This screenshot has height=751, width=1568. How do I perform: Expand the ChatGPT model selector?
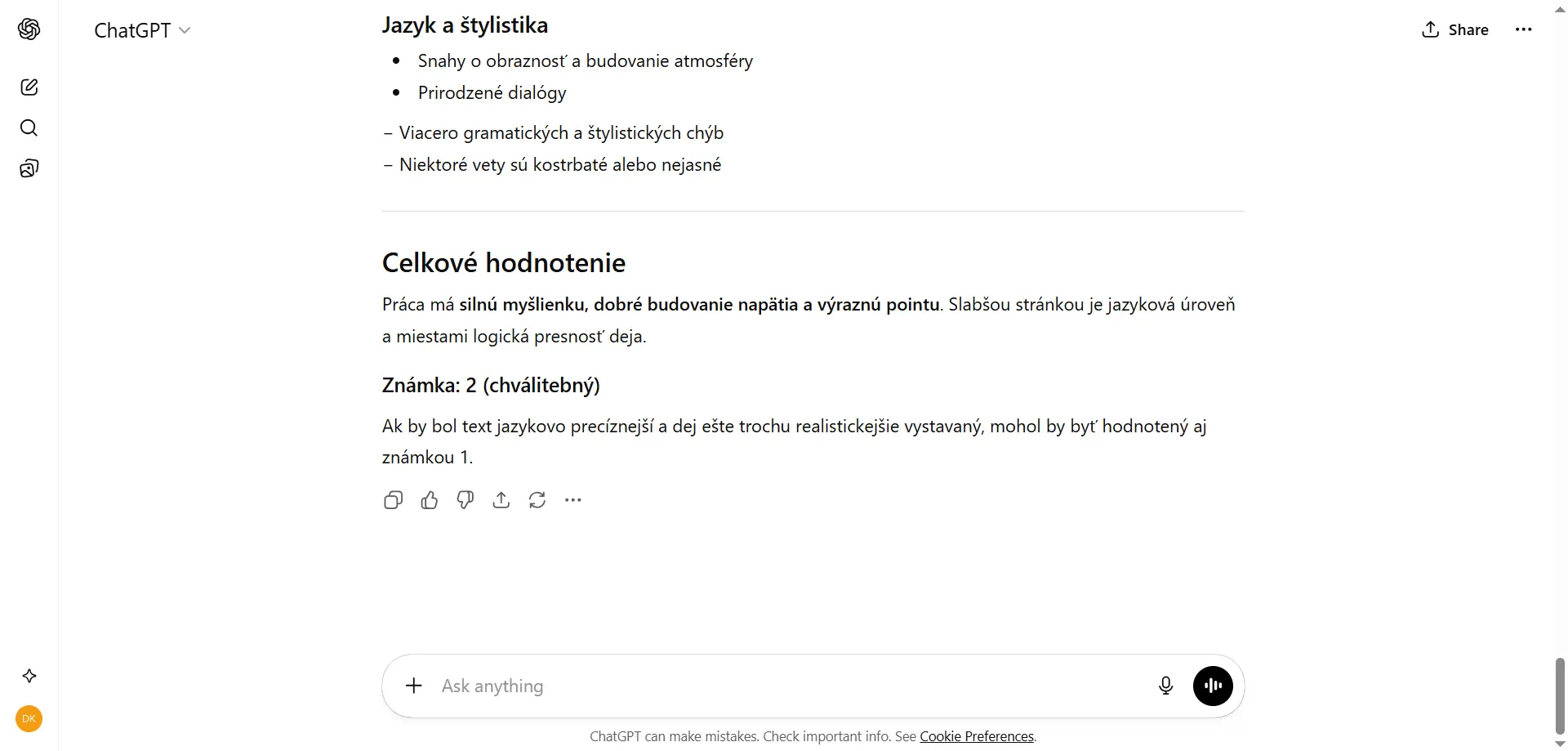pos(142,30)
